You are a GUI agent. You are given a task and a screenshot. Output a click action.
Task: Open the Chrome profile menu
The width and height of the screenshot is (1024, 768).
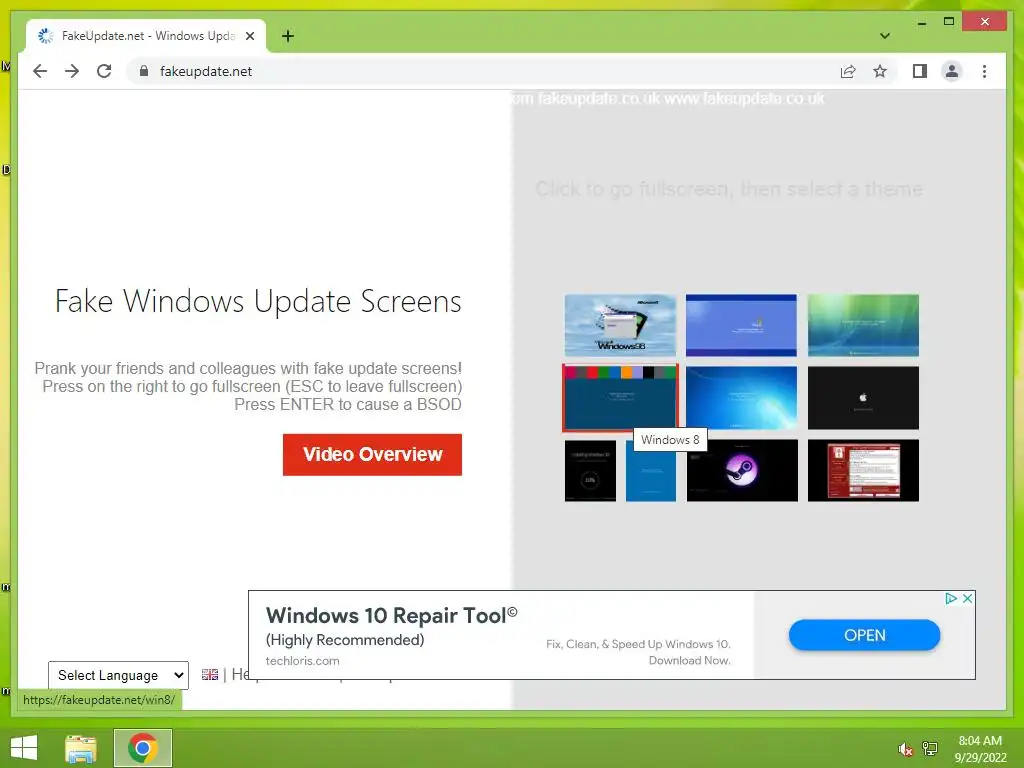pos(952,71)
